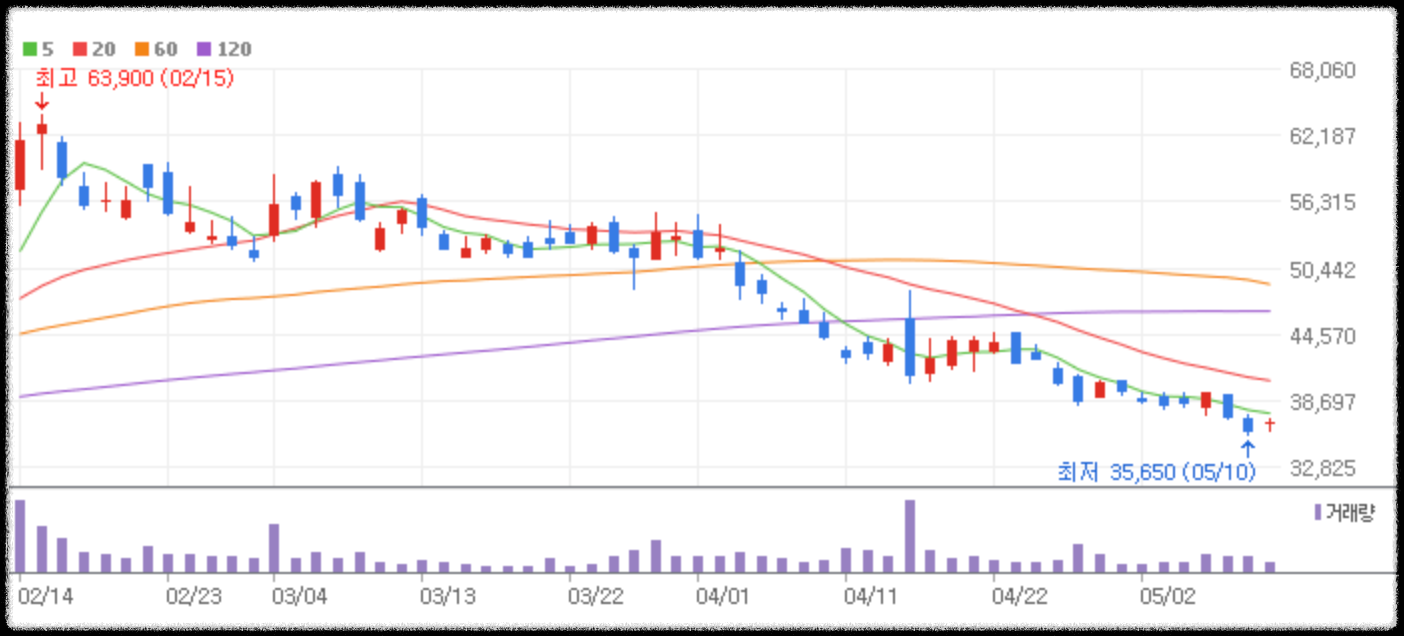Click the 68,060 price axis value

click(x=1323, y=71)
